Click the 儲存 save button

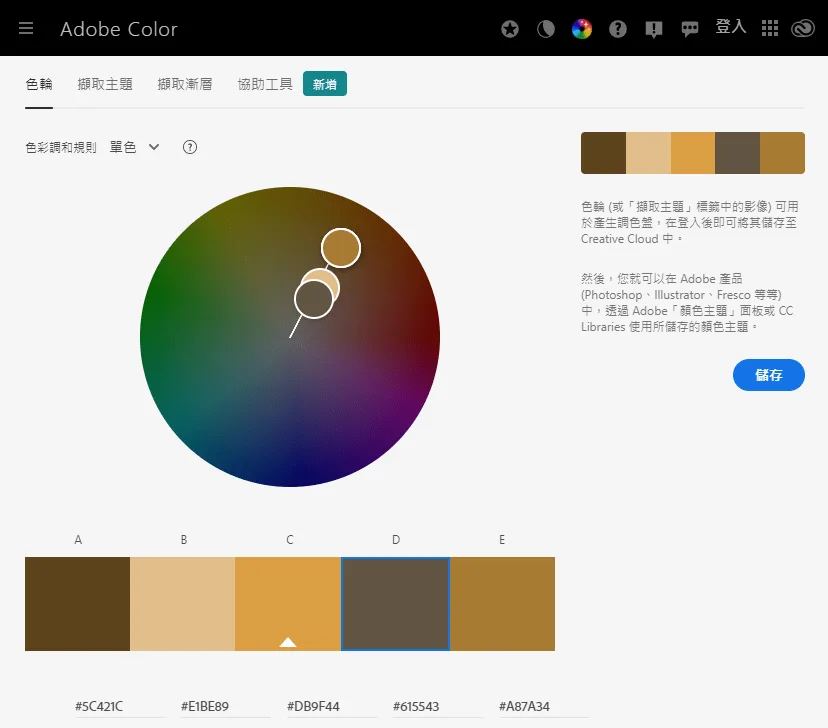click(x=768, y=375)
